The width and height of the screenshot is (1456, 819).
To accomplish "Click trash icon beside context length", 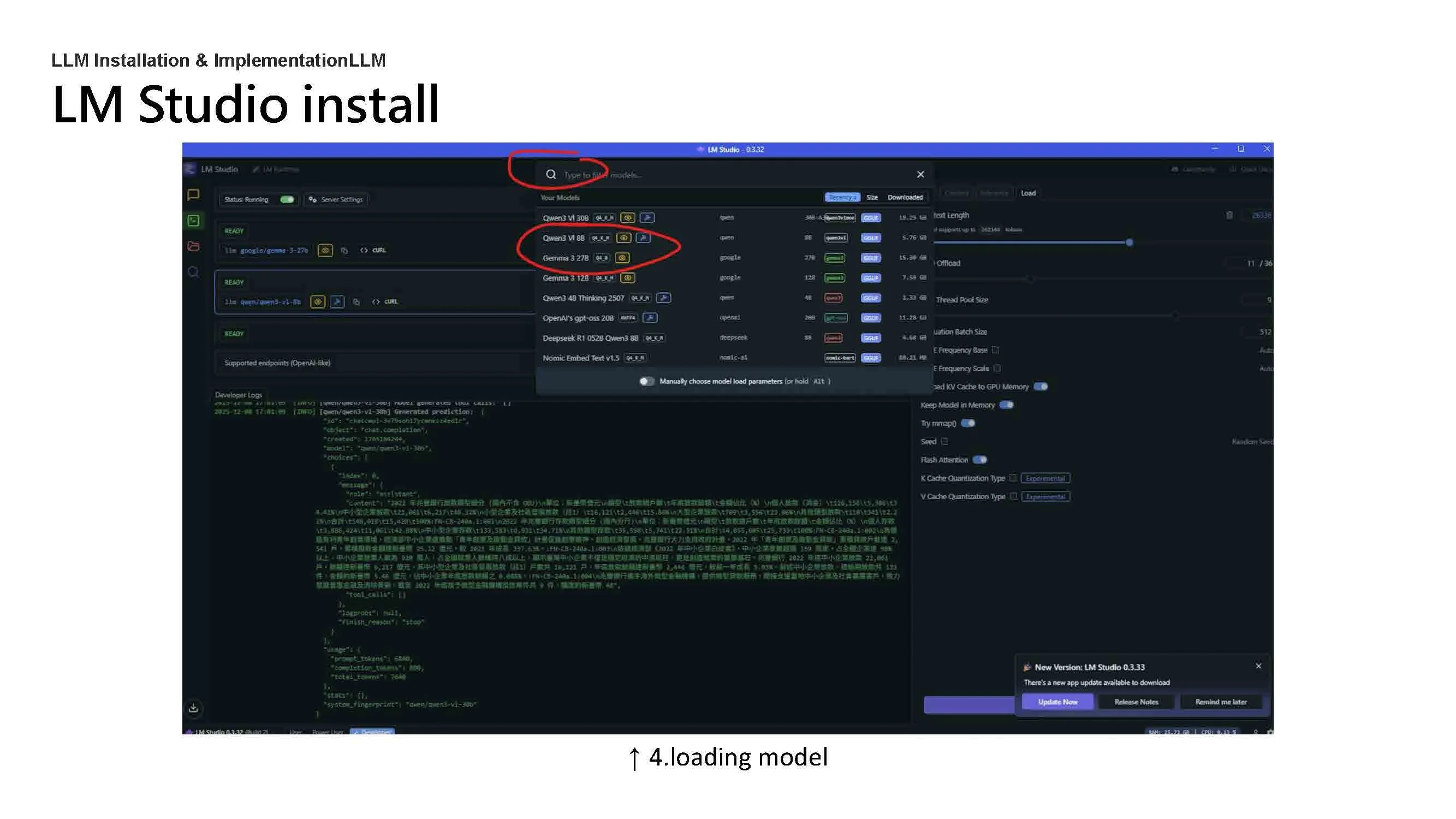I will point(1229,215).
